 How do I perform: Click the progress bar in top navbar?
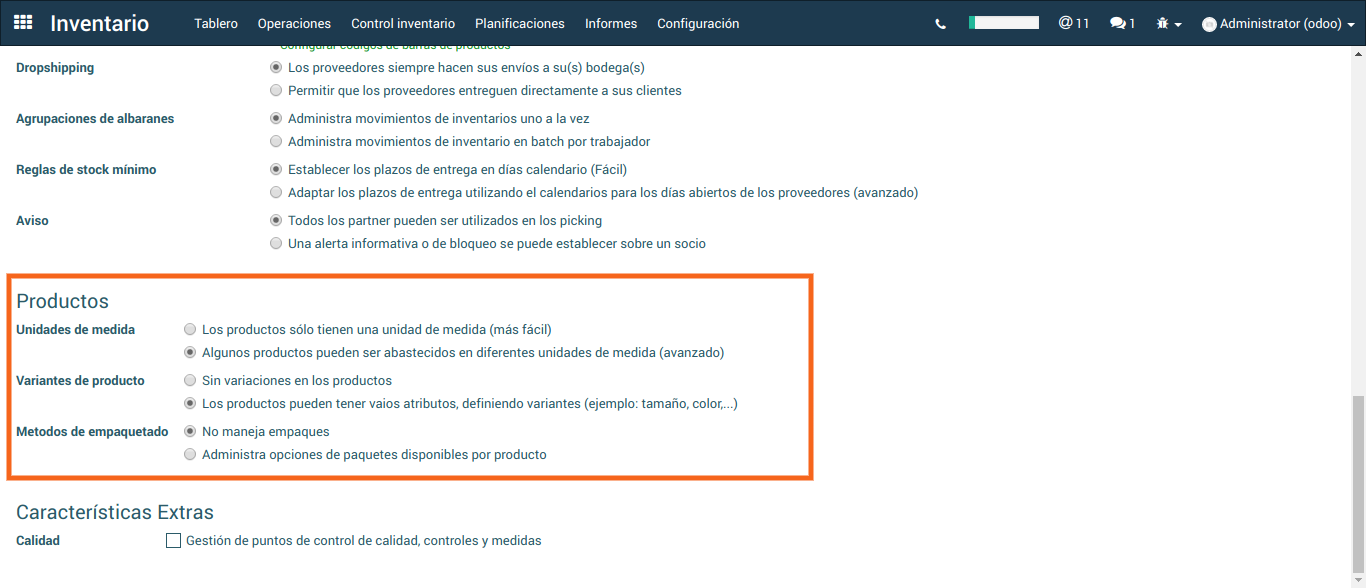(1003, 22)
